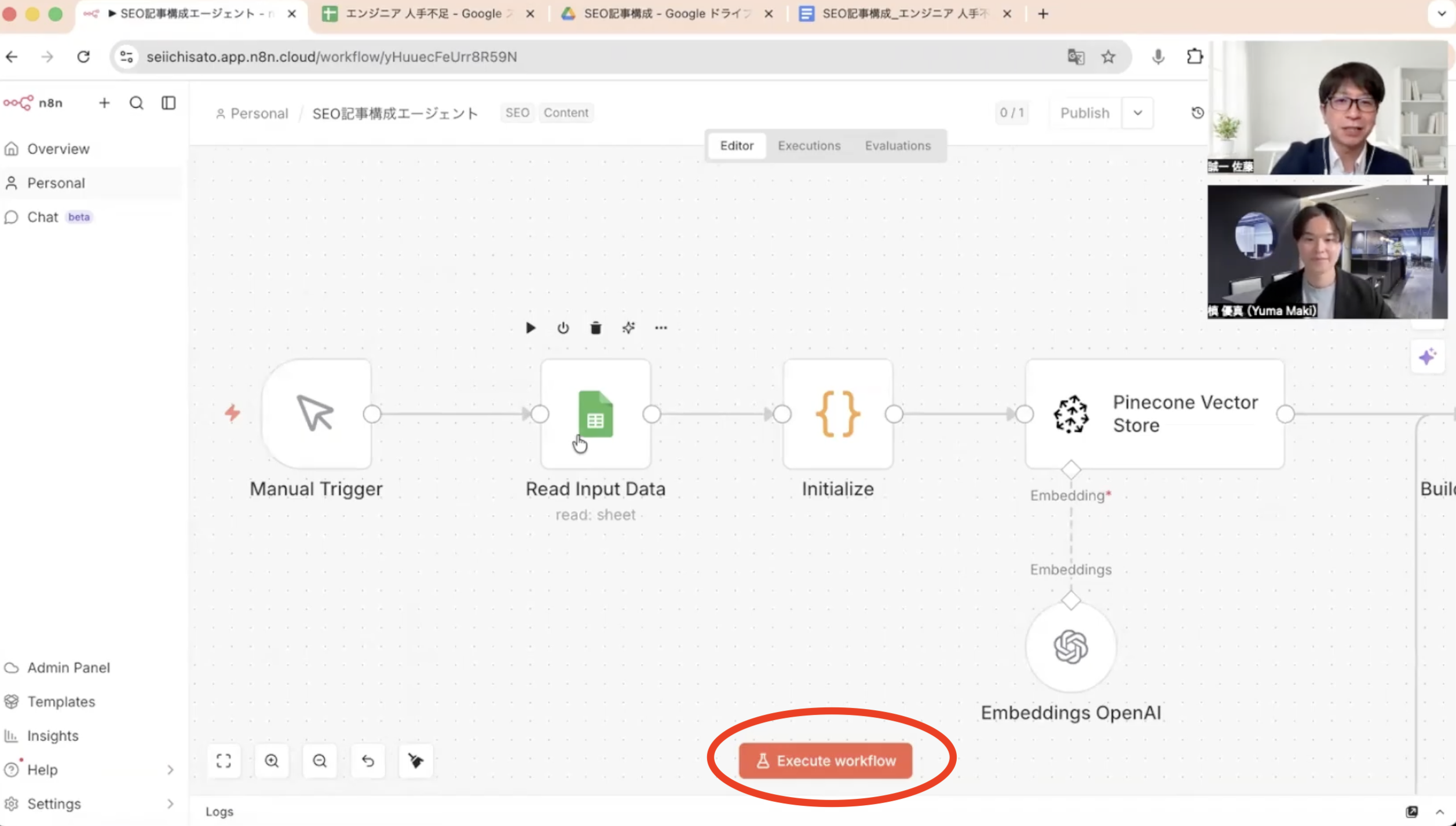Image resolution: width=1456 pixels, height=826 pixels.
Task: Open Admin Panel
Action: click(92, 667)
